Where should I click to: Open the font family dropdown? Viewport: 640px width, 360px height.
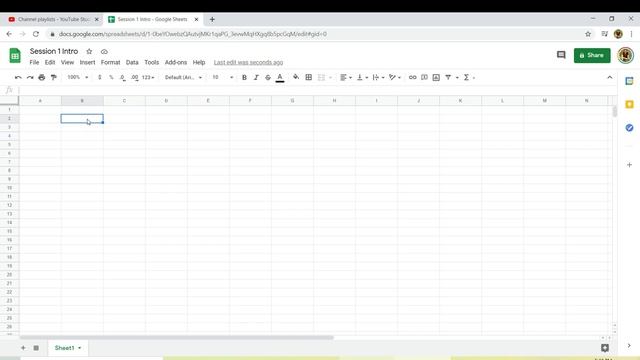click(183, 77)
